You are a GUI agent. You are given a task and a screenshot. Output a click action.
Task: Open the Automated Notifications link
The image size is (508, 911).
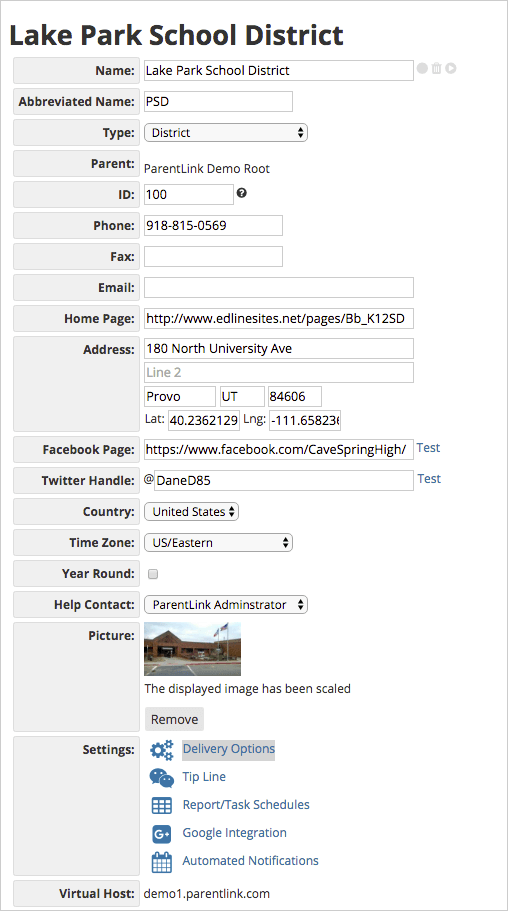(x=251, y=860)
